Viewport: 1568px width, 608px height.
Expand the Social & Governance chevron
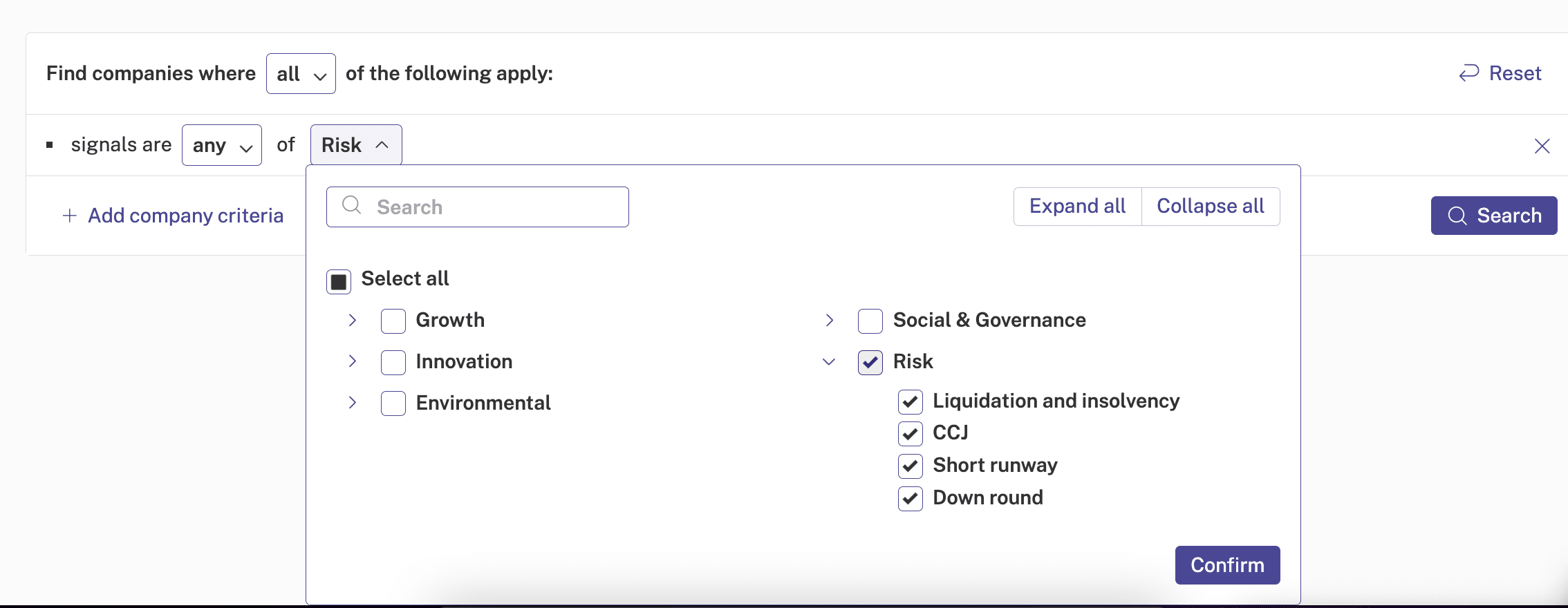[x=830, y=320]
